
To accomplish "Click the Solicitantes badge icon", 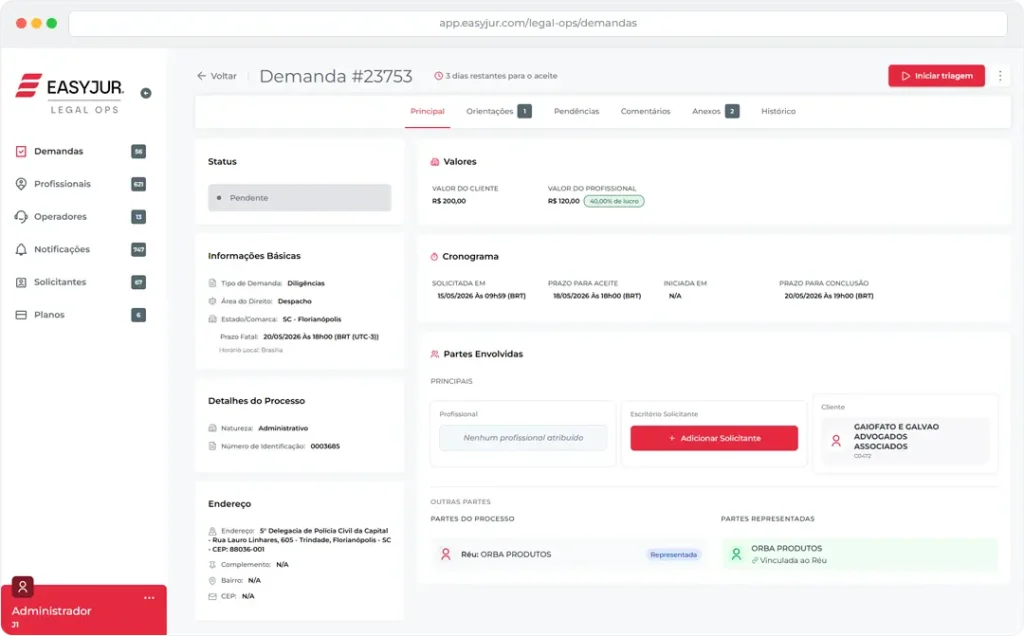I will tap(21, 282).
